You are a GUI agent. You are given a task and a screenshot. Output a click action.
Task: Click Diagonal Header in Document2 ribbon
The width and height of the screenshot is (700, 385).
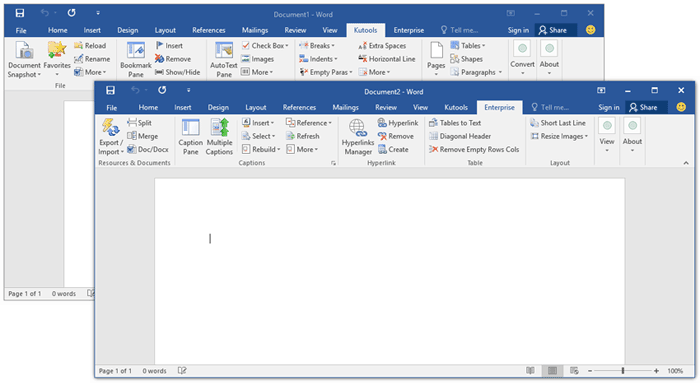[x=459, y=136]
